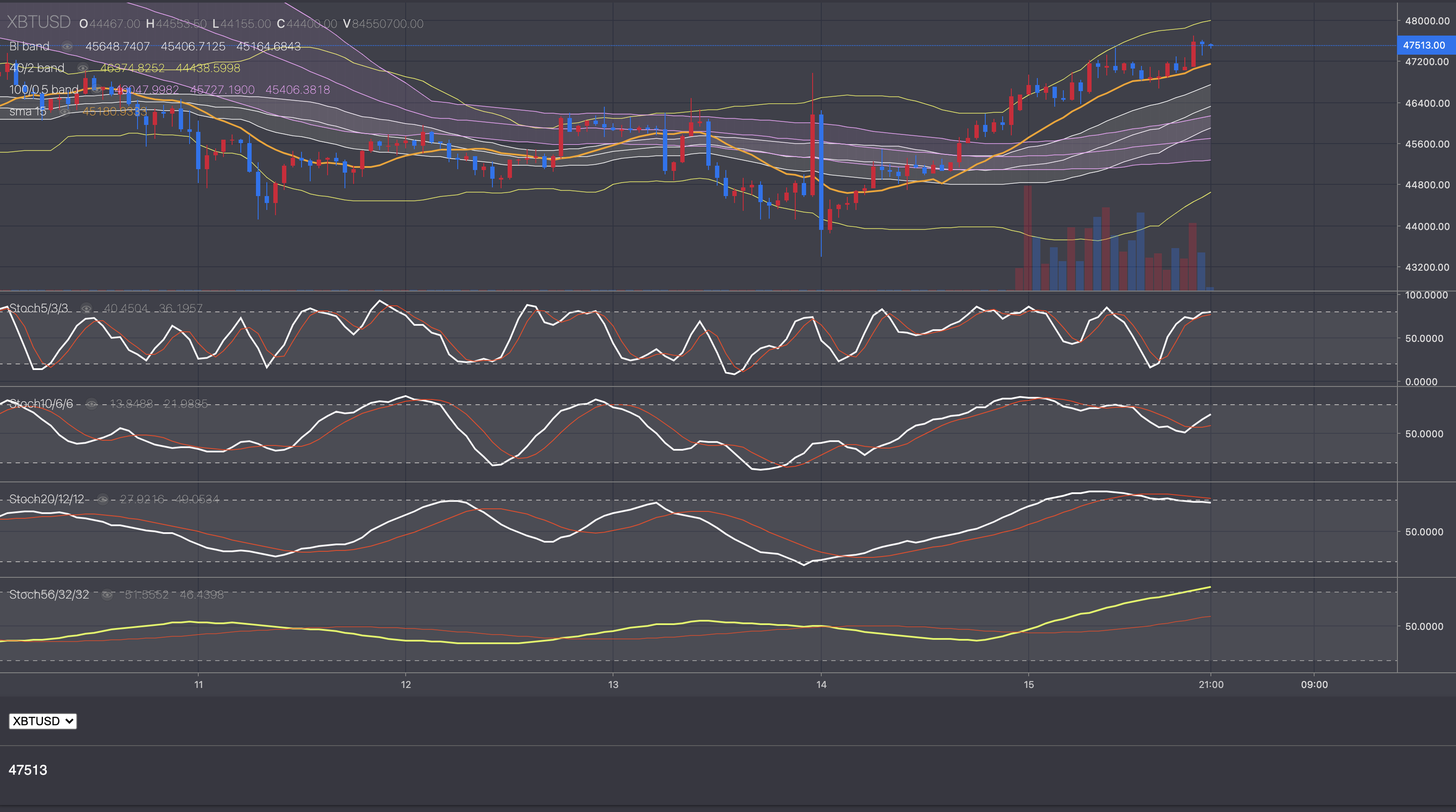
Task: Click 100/0.5 band value 45727.1900
Action: (x=222, y=90)
